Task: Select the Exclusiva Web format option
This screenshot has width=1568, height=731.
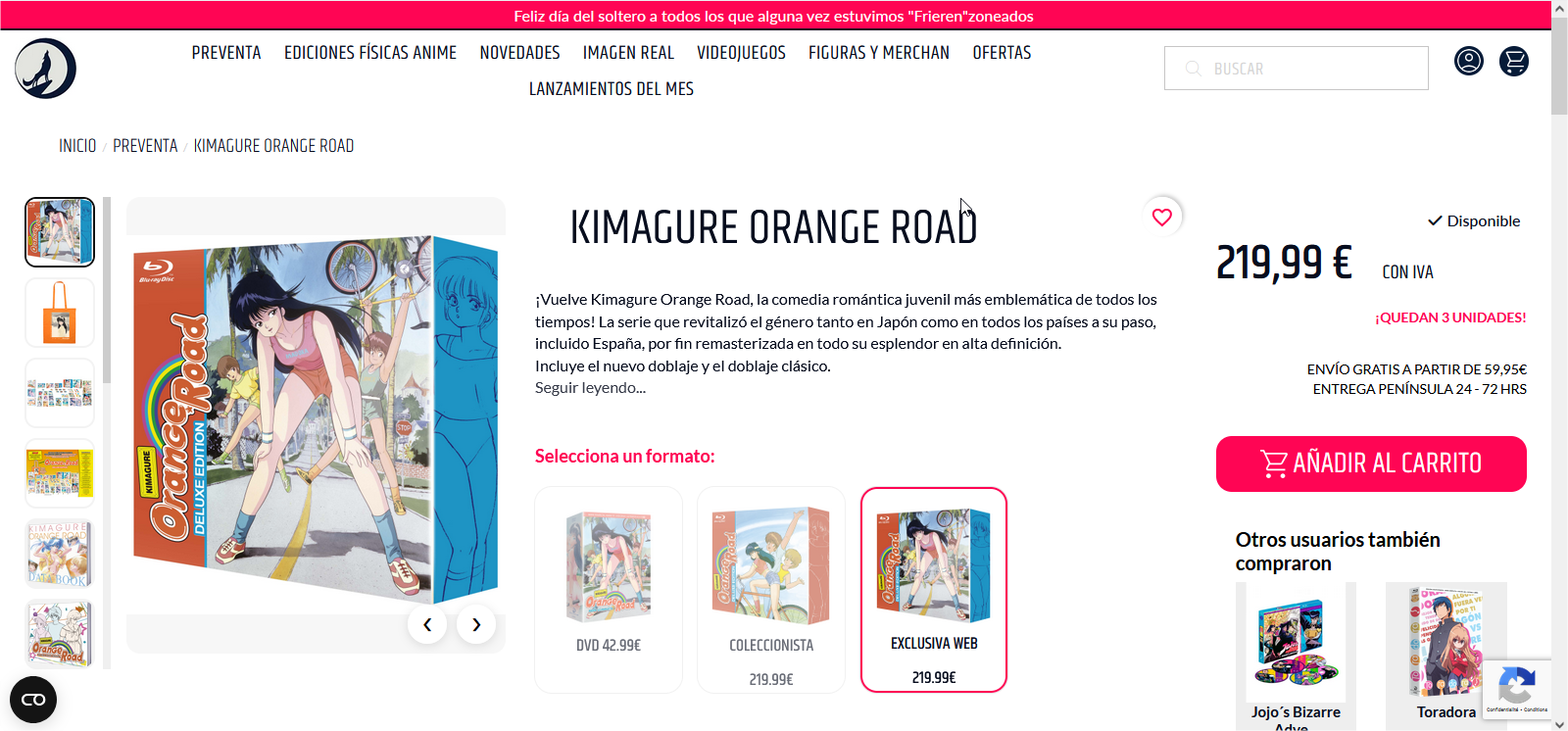Action: pyautogui.click(x=934, y=590)
